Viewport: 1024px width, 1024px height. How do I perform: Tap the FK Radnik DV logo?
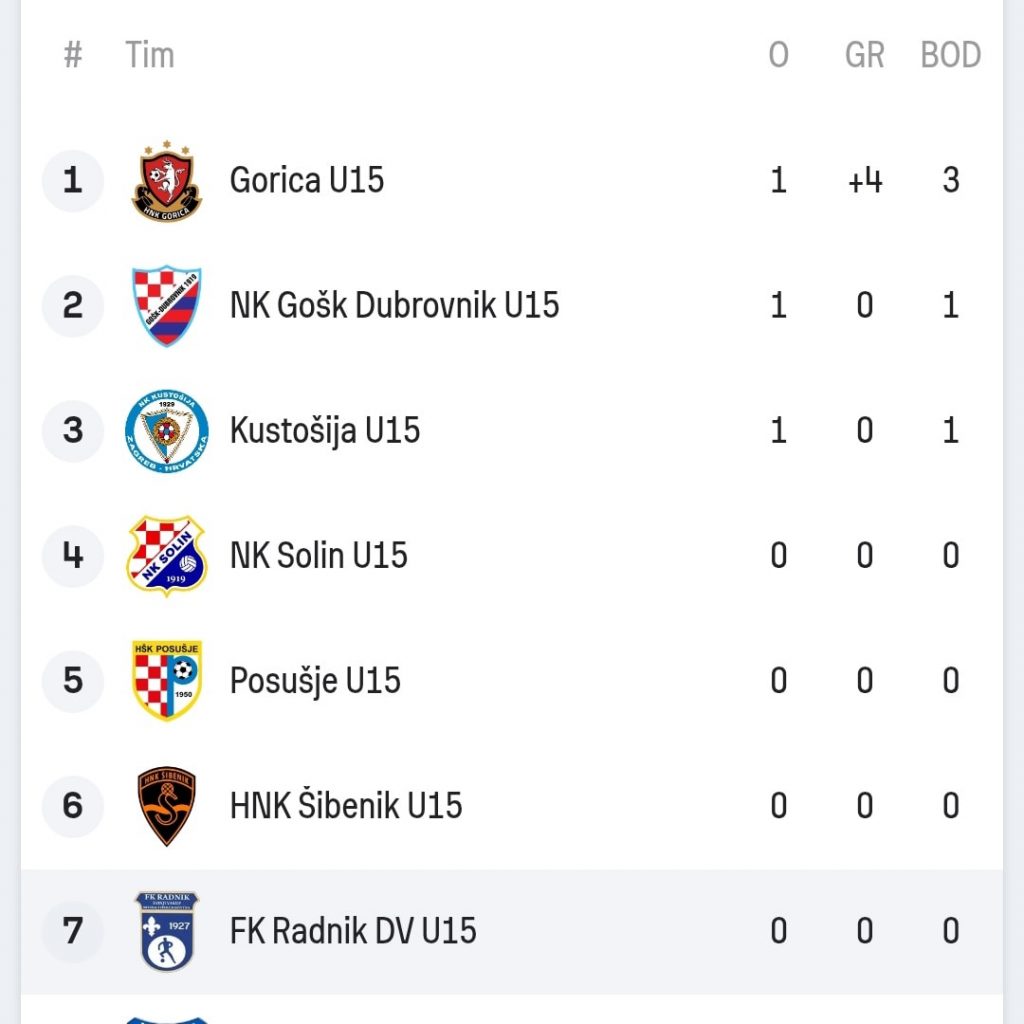coord(167,931)
